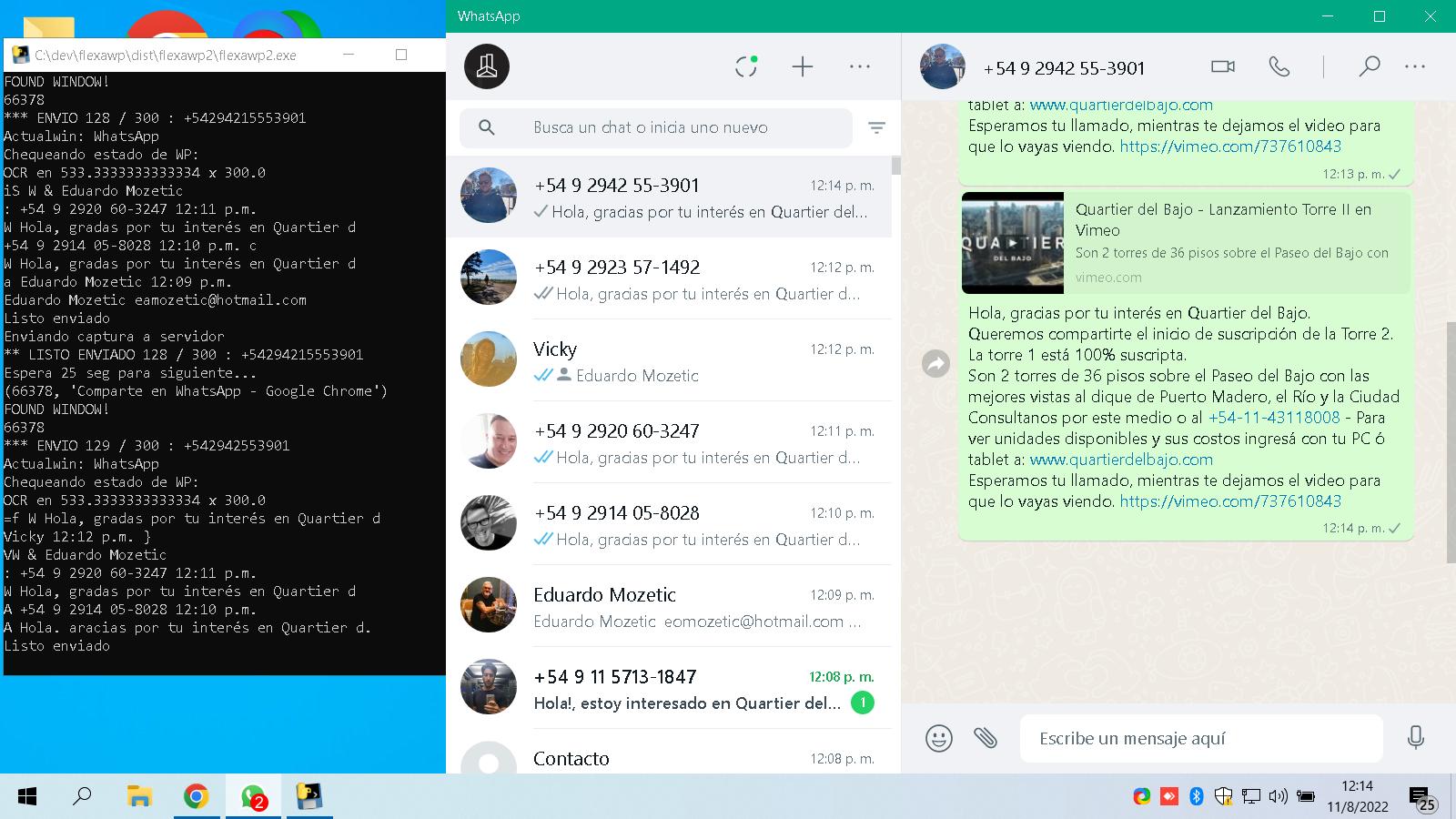Click Eduardo Mozetic's profile picture
The image size is (1456, 819).
click(x=489, y=604)
